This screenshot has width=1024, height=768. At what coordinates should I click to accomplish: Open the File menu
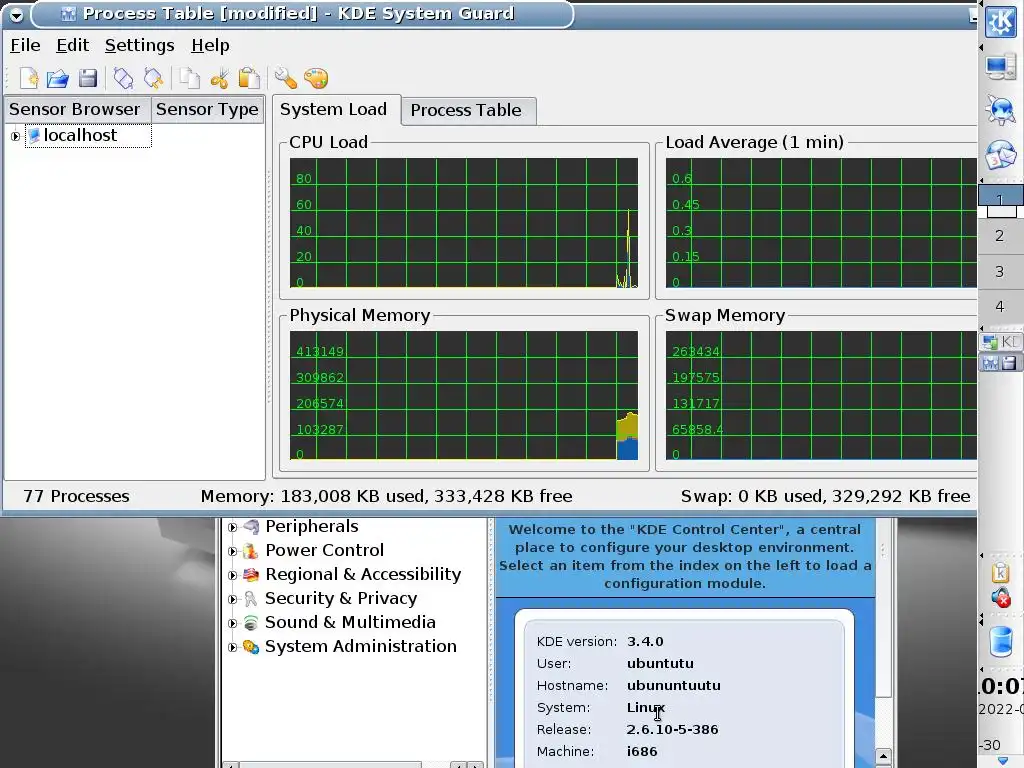pos(25,45)
